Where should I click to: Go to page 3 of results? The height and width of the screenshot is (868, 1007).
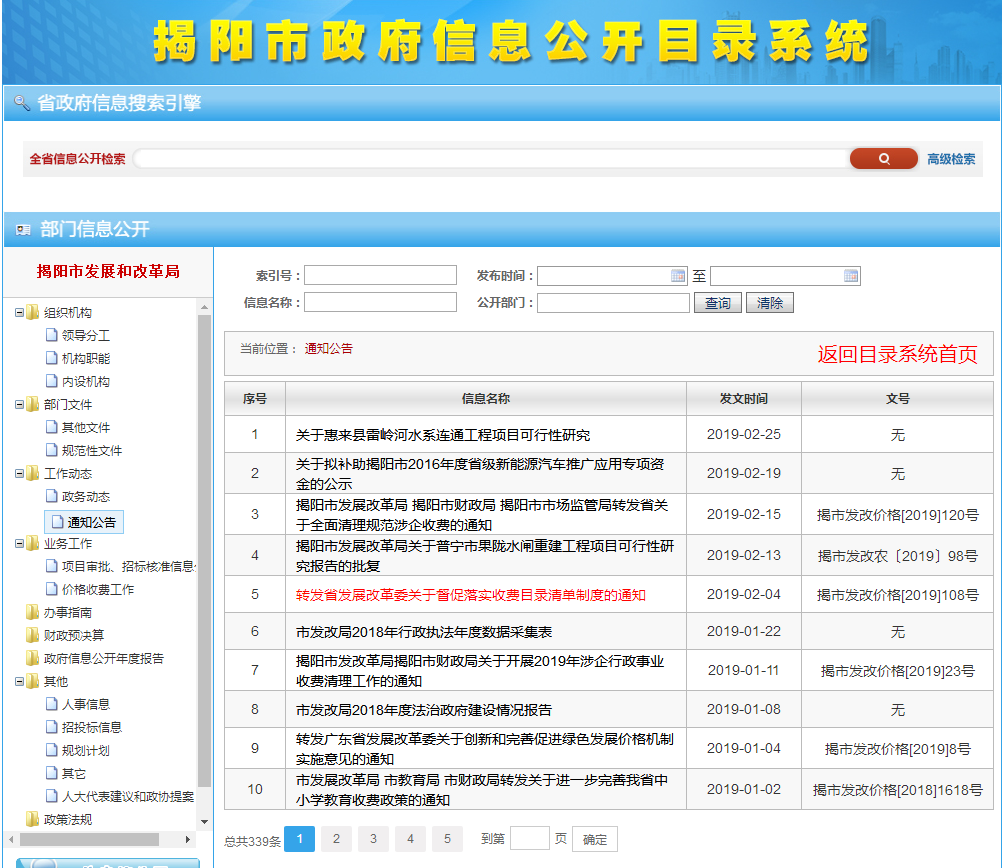click(373, 838)
